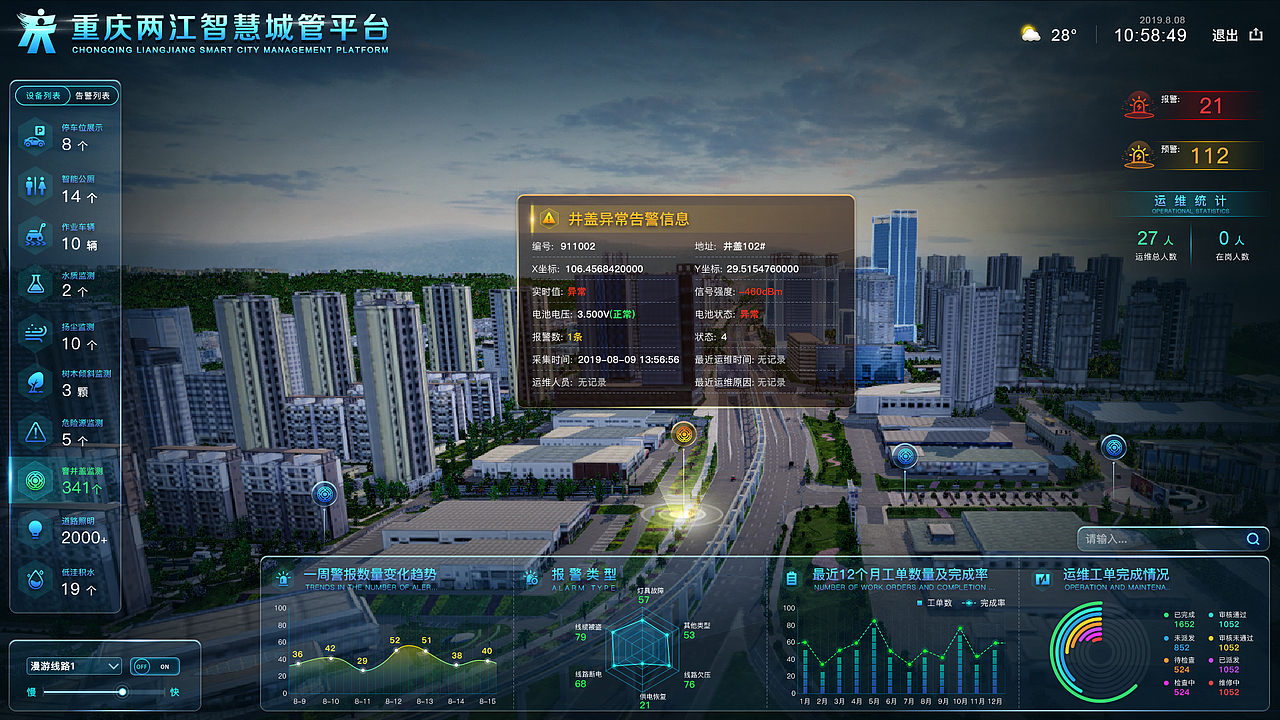
Task: Click the search magnifier icon
Action: [x=1253, y=539]
